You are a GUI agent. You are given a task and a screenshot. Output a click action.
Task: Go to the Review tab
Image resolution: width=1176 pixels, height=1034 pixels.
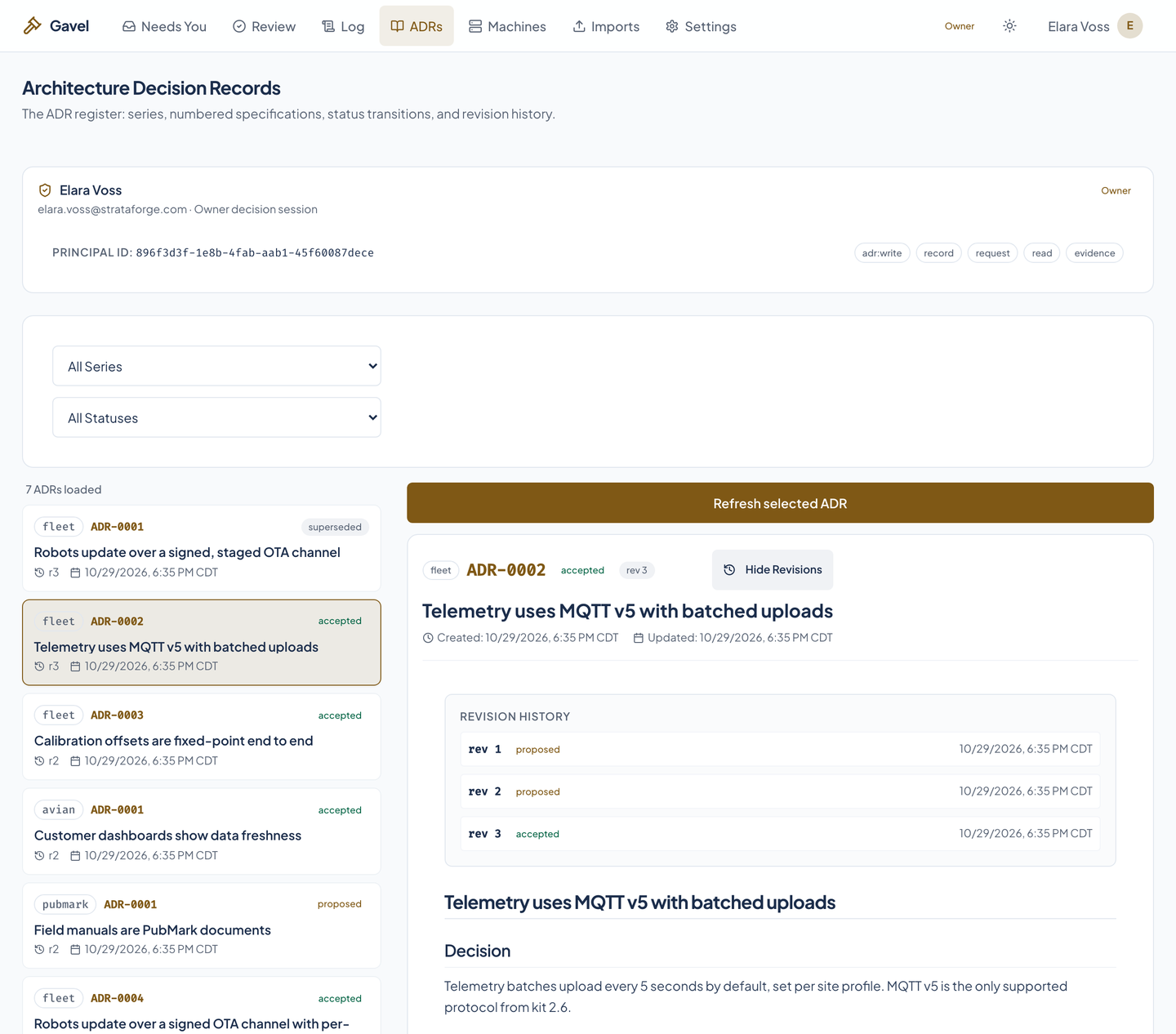[x=264, y=26]
